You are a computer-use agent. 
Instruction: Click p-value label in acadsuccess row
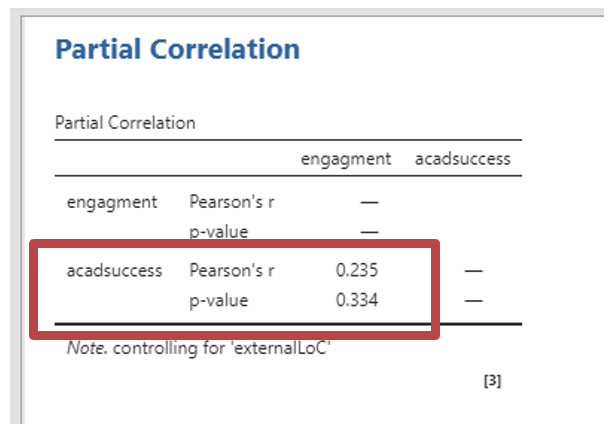(x=218, y=299)
